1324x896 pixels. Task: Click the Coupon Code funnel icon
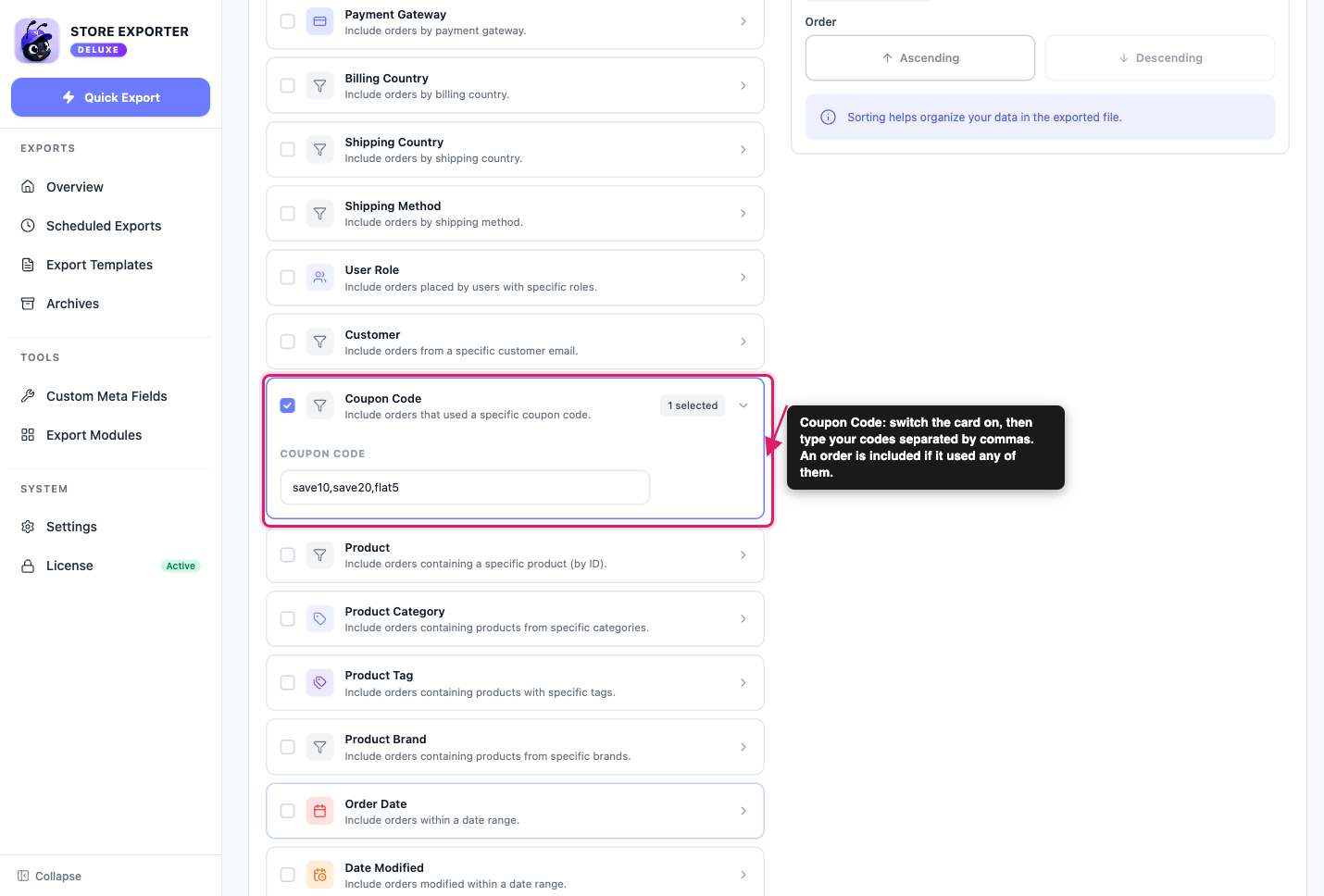[319, 405]
